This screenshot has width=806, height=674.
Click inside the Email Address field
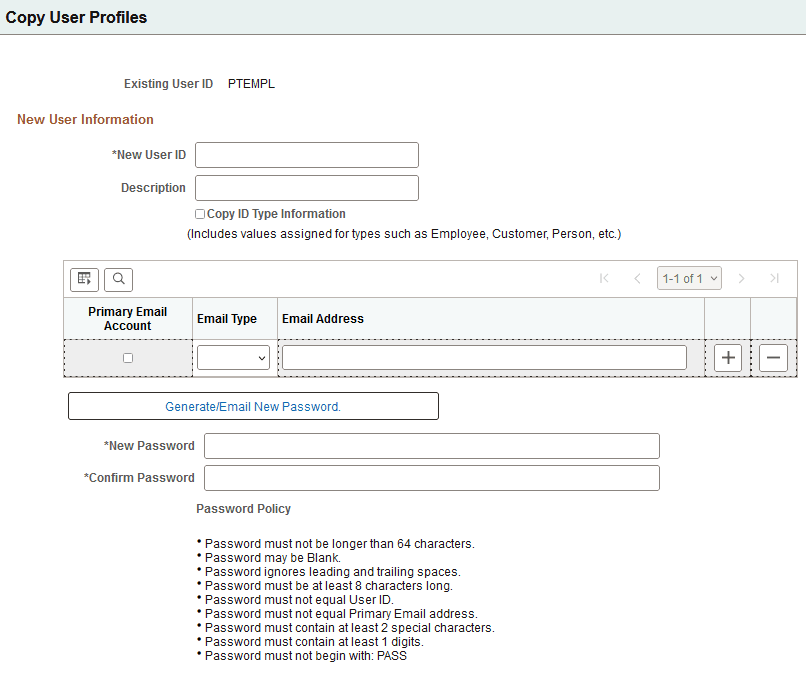[483, 357]
